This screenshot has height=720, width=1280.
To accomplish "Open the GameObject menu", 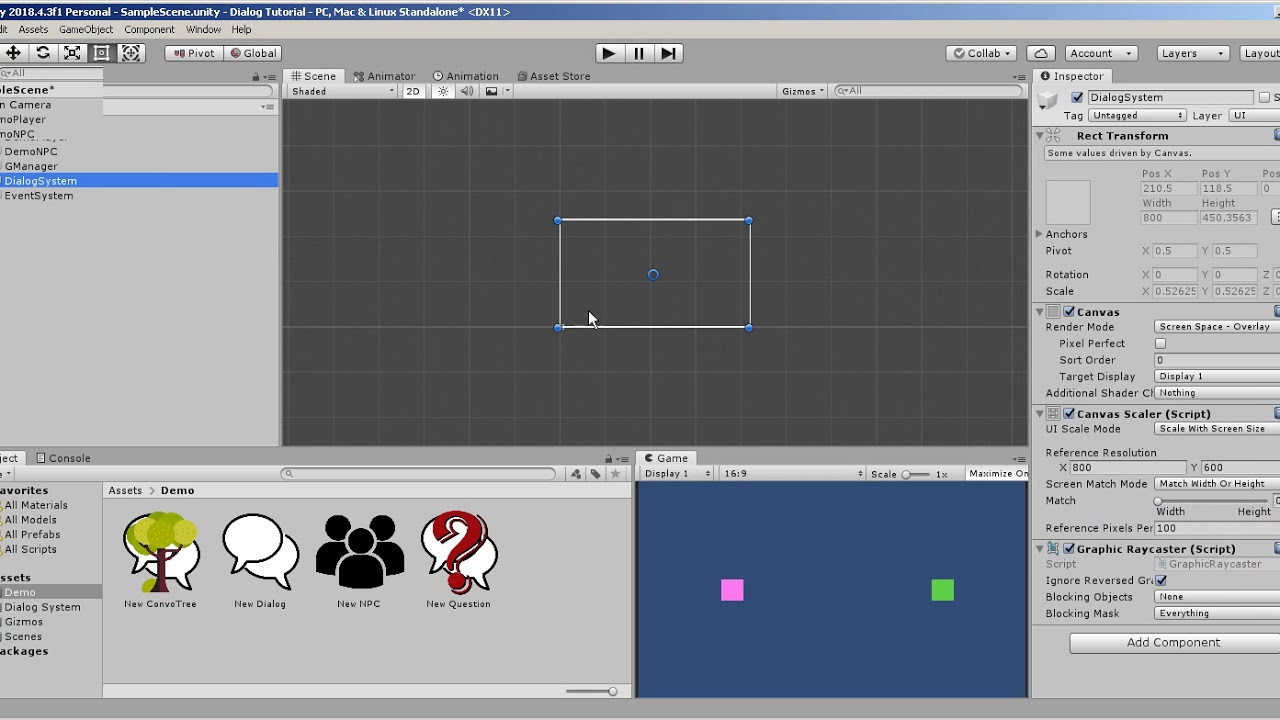I will [86, 29].
